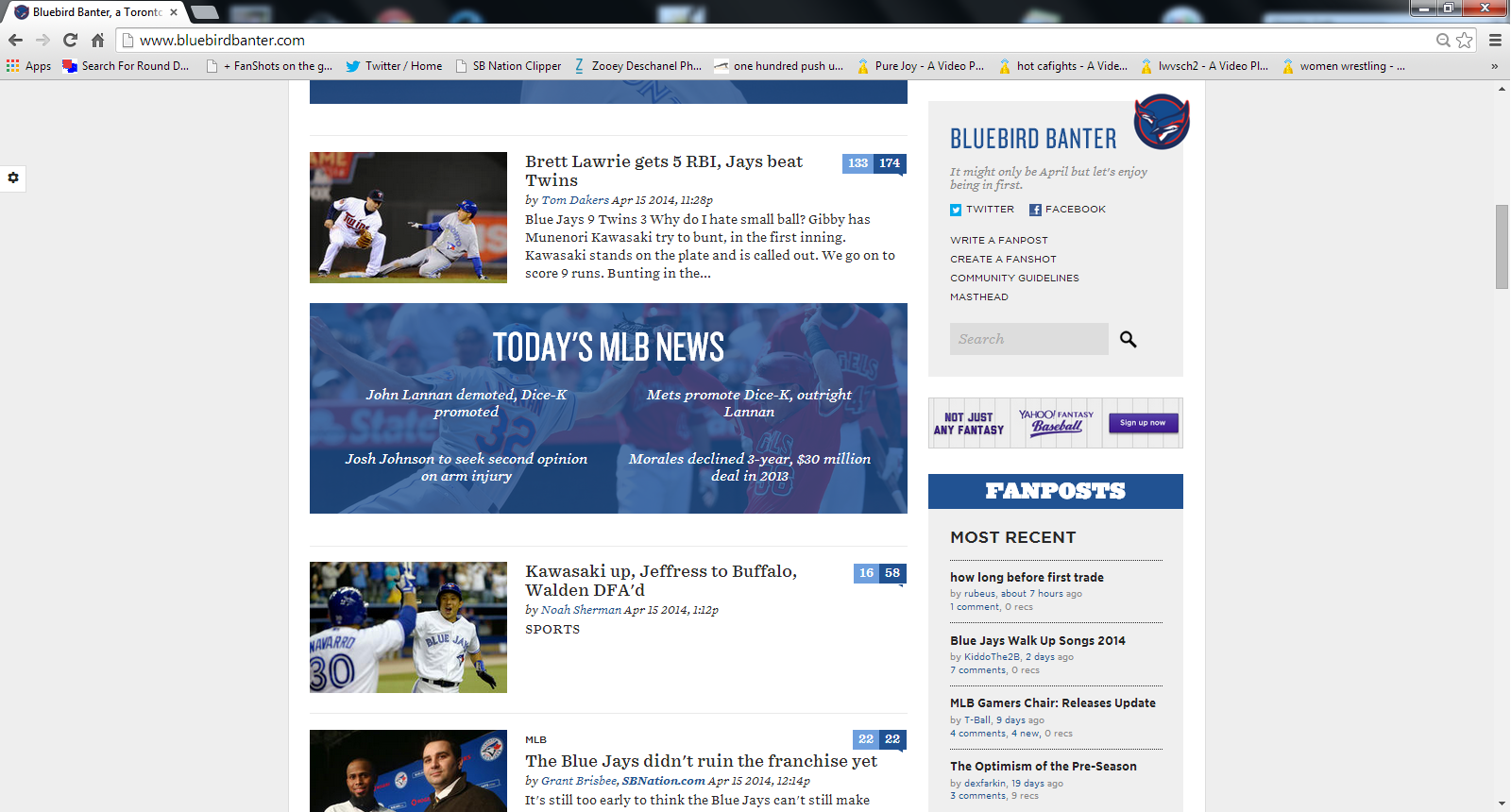Open a new browser tab
The image size is (1511, 812).
[x=205, y=12]
